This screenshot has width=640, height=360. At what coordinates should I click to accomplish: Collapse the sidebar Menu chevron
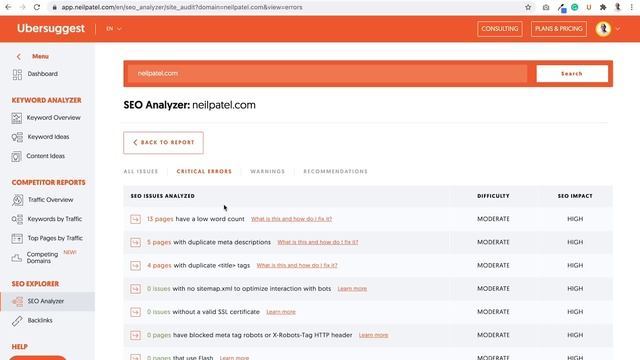tap(19, 56)
